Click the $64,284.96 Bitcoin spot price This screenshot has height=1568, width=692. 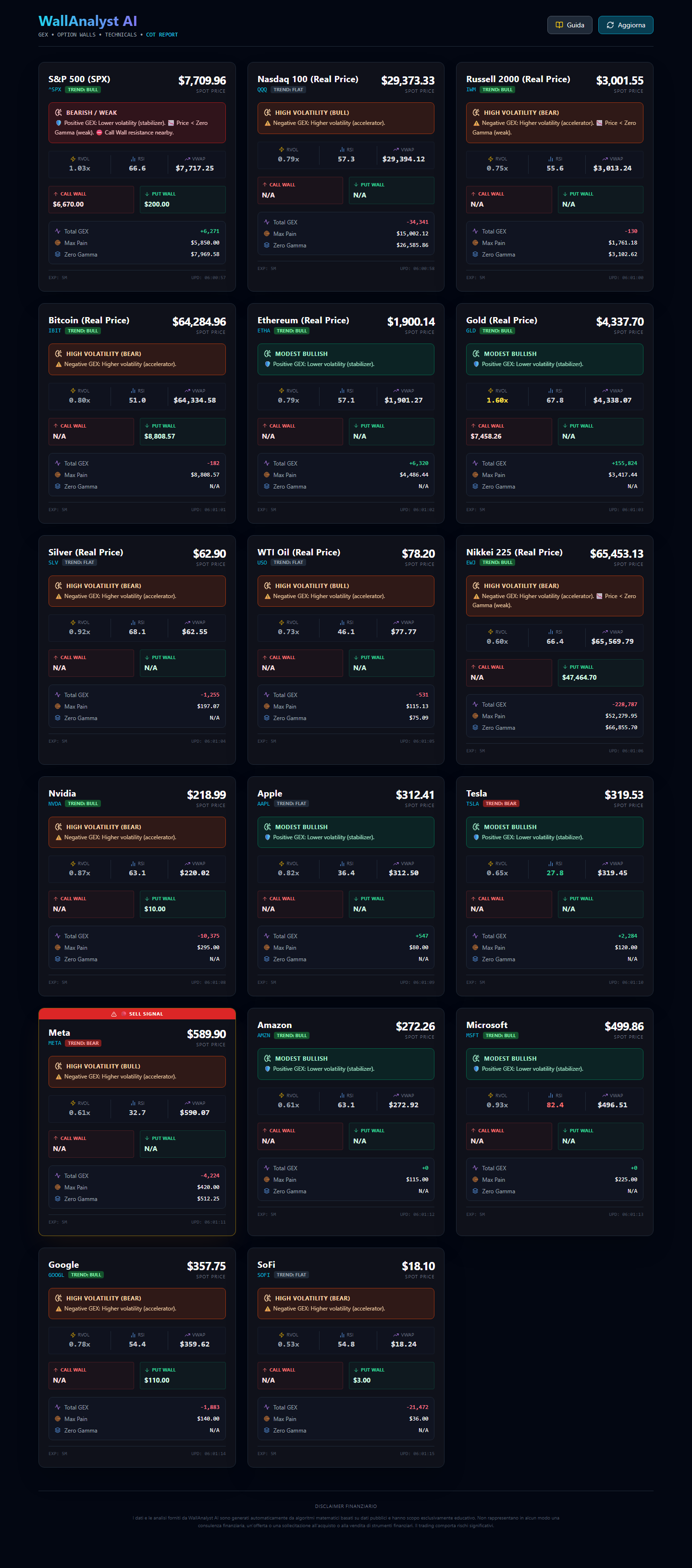click(x=198, y=321)
